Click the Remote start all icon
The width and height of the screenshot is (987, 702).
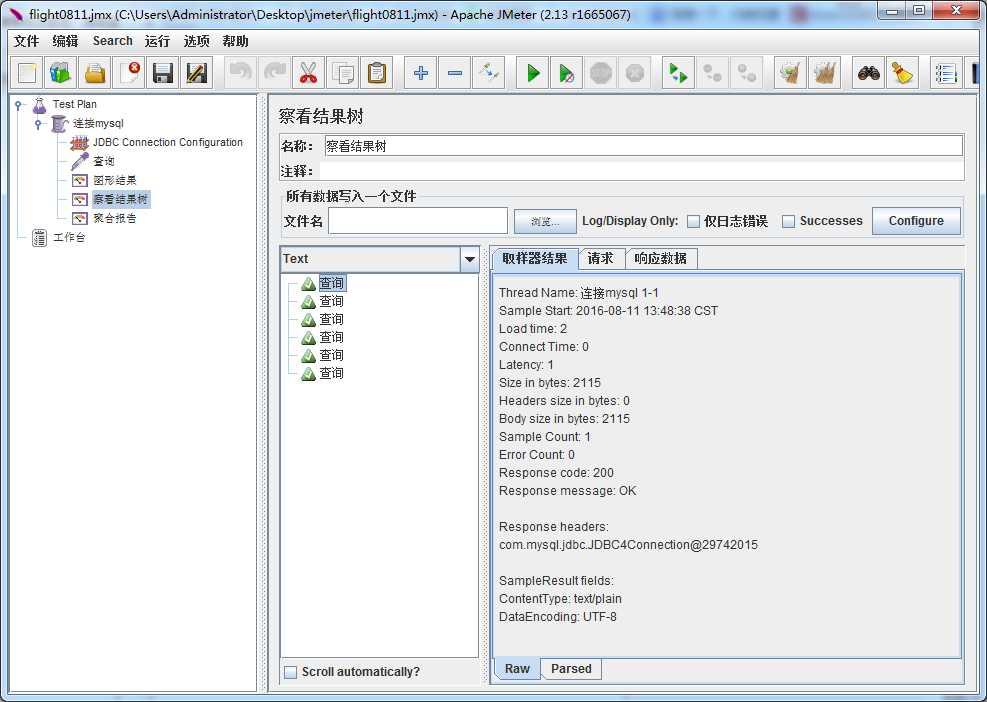coord(678,73)
